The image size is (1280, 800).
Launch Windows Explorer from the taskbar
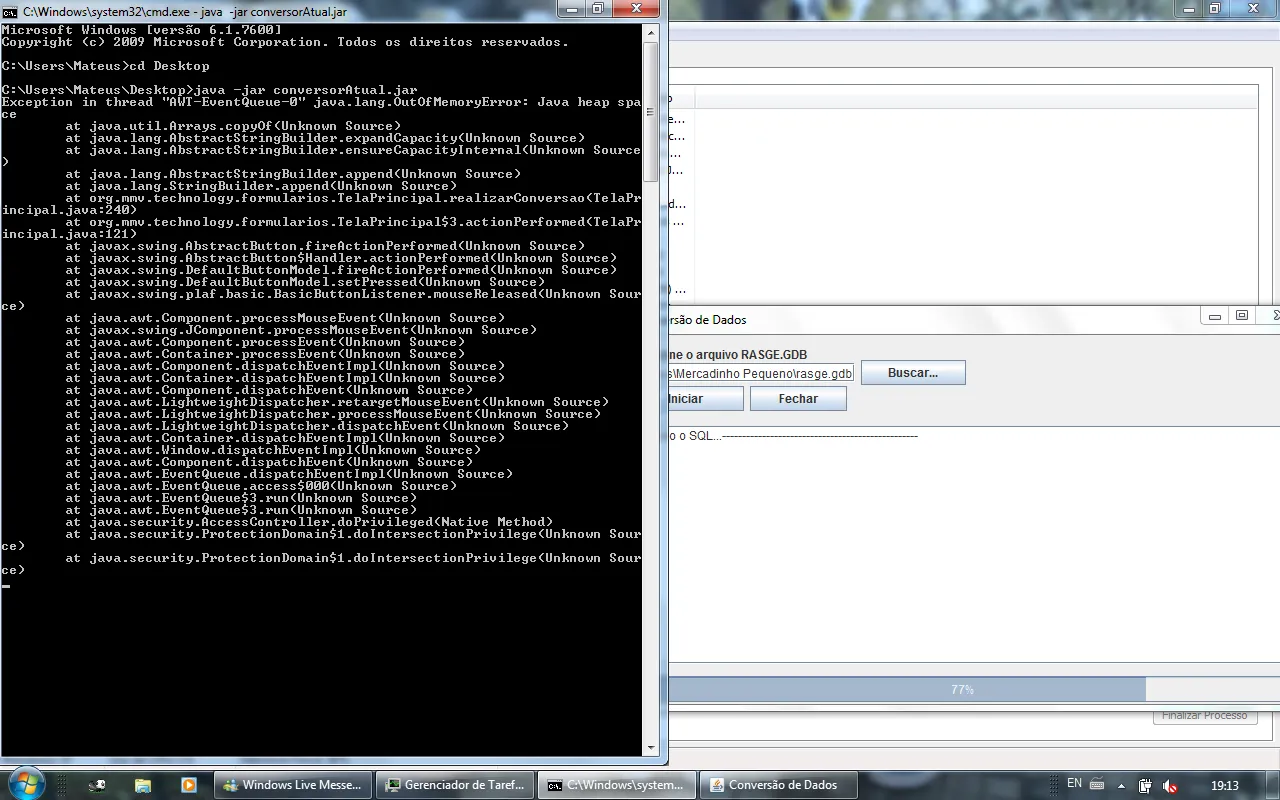point(143,785)
